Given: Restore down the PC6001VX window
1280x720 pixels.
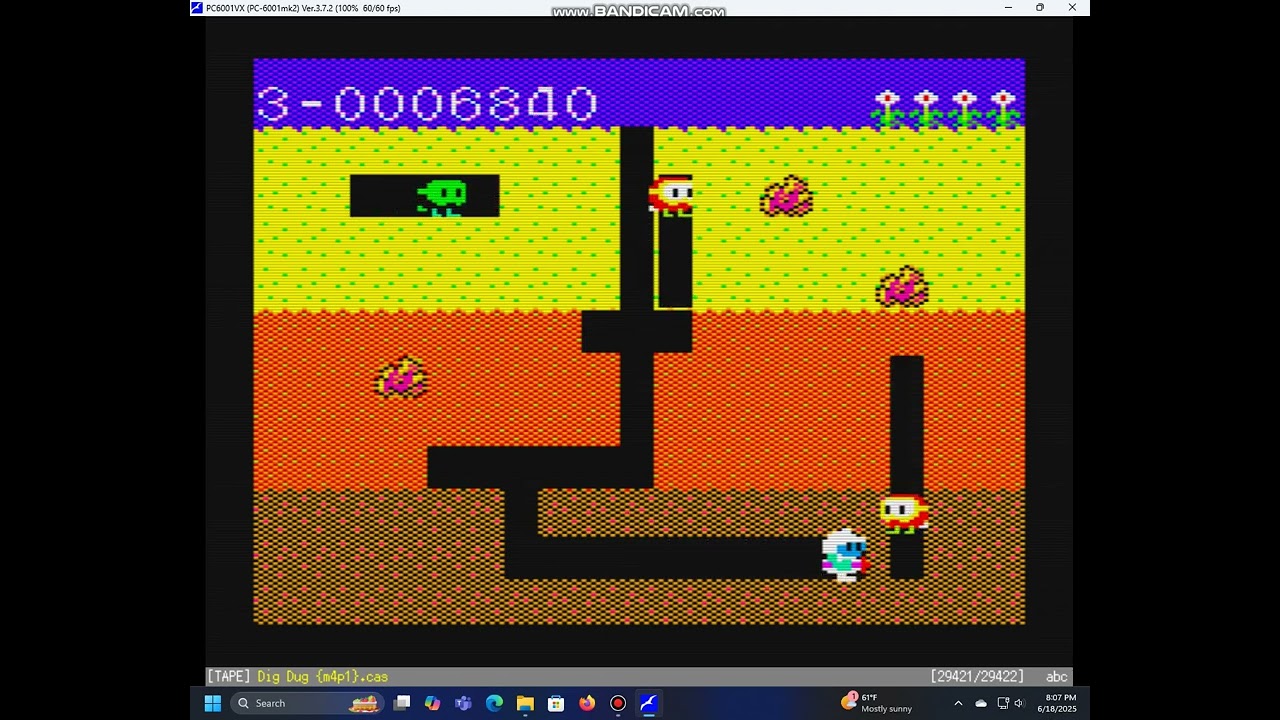Looking at the screenshot, I should (1040, 8).
